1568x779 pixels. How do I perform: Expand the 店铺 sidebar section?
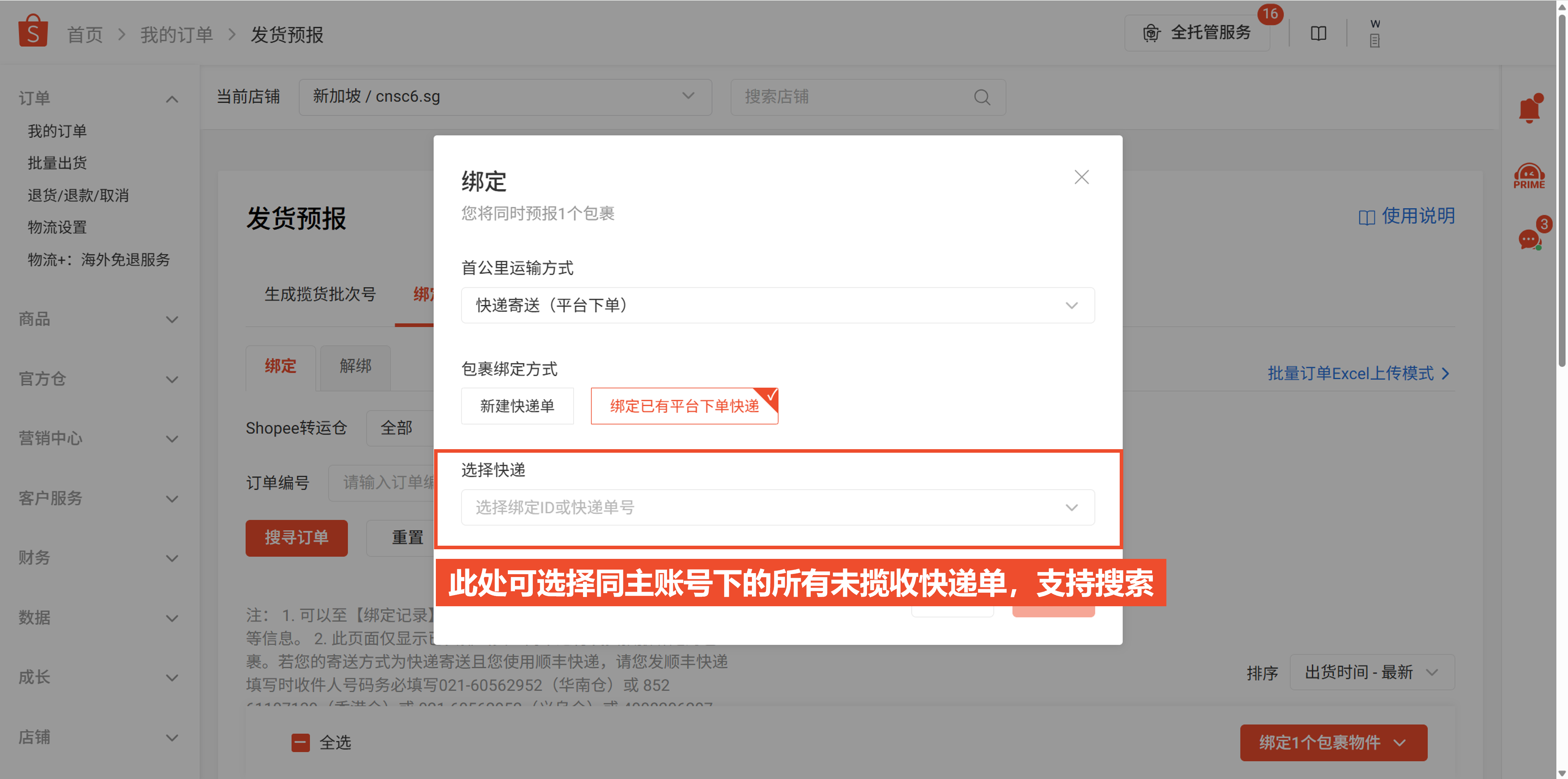click(x=172, y=738)
